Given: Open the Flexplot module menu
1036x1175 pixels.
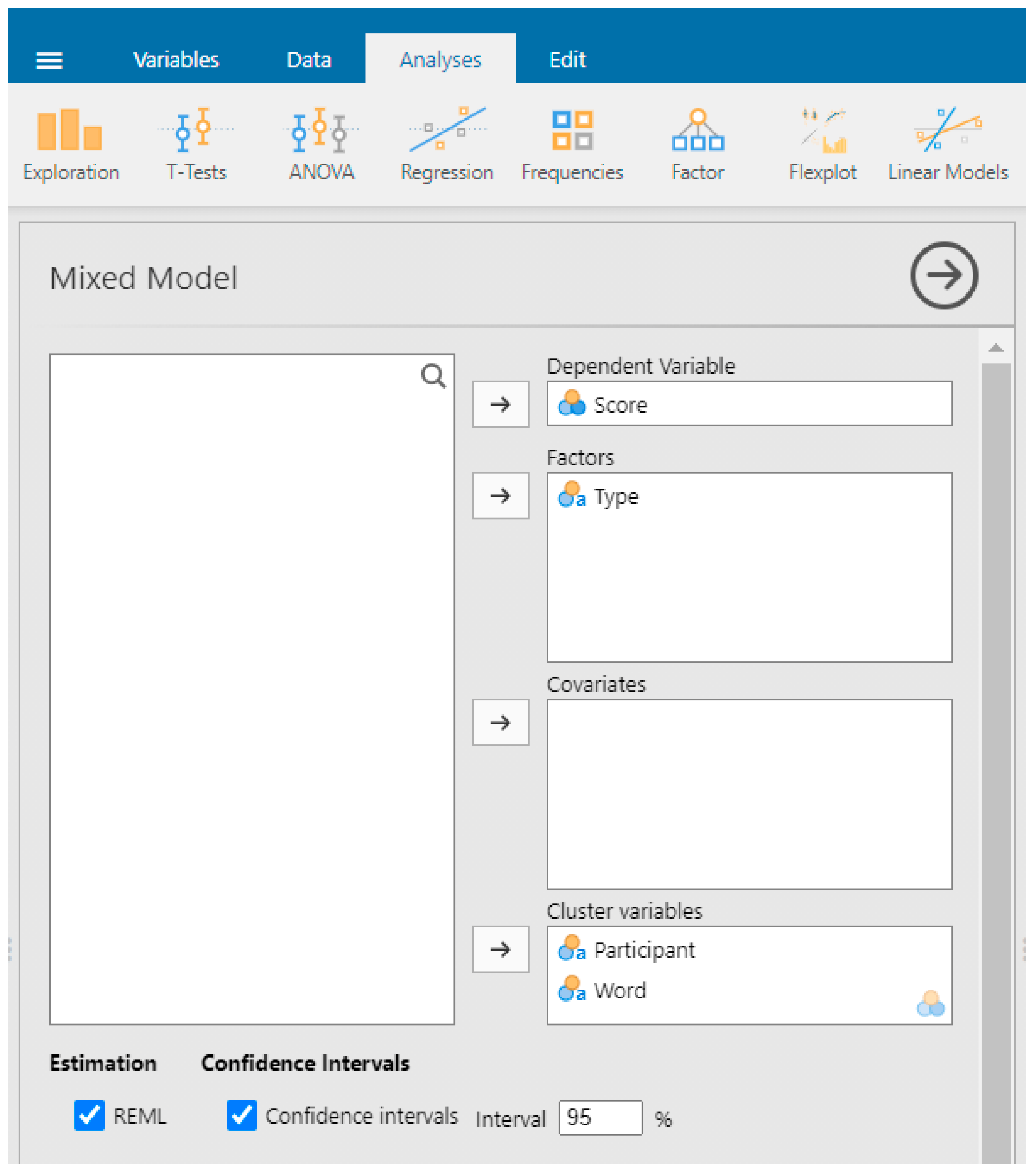Looking at the screenshot, I should [822, 144].
